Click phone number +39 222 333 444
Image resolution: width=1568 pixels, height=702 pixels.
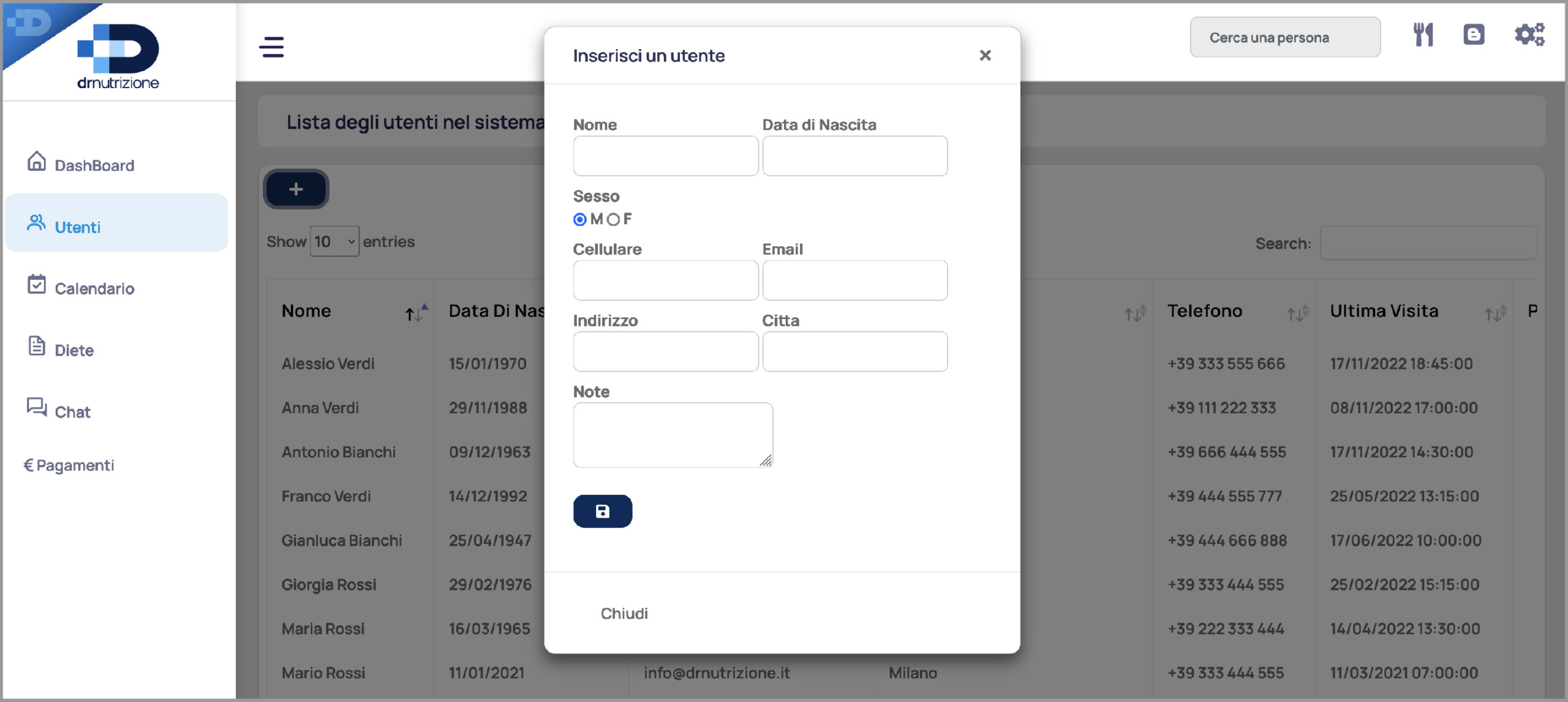click(1226, 628)
